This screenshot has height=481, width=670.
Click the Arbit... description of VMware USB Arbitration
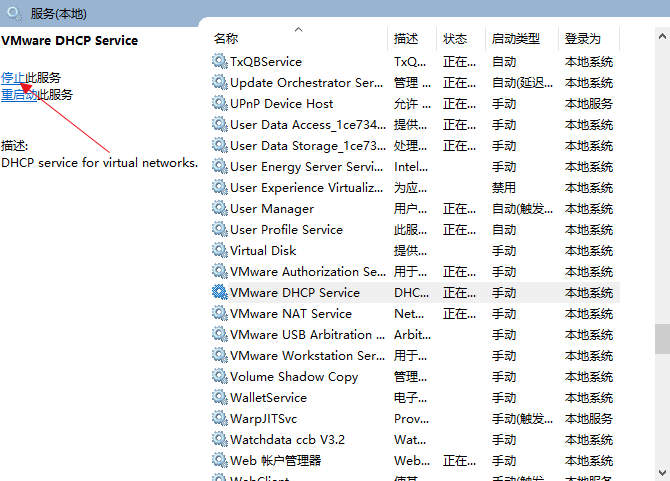pyautogui.click(x=412, y=334)
